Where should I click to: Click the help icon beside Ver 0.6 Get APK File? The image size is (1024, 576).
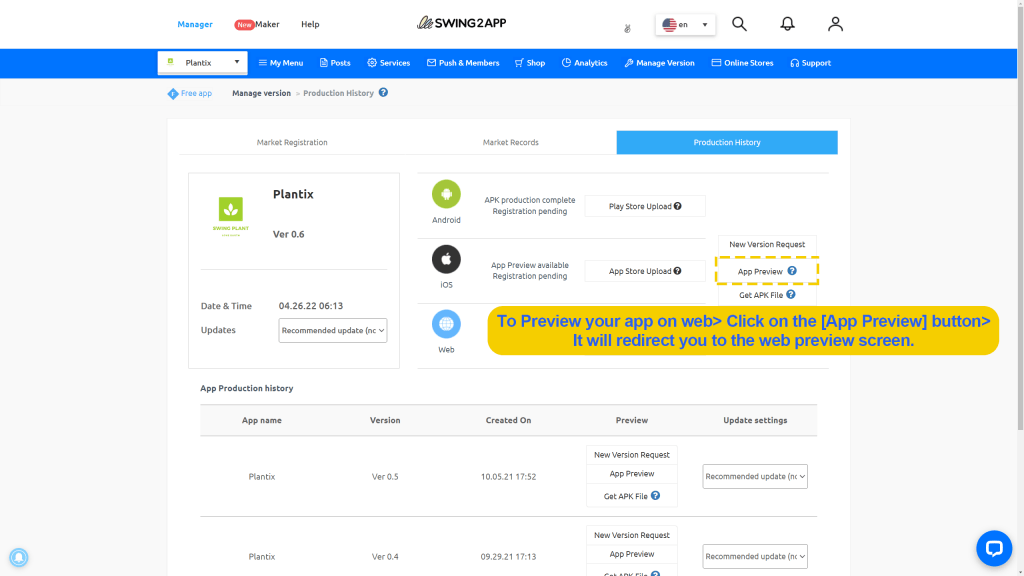791,295
